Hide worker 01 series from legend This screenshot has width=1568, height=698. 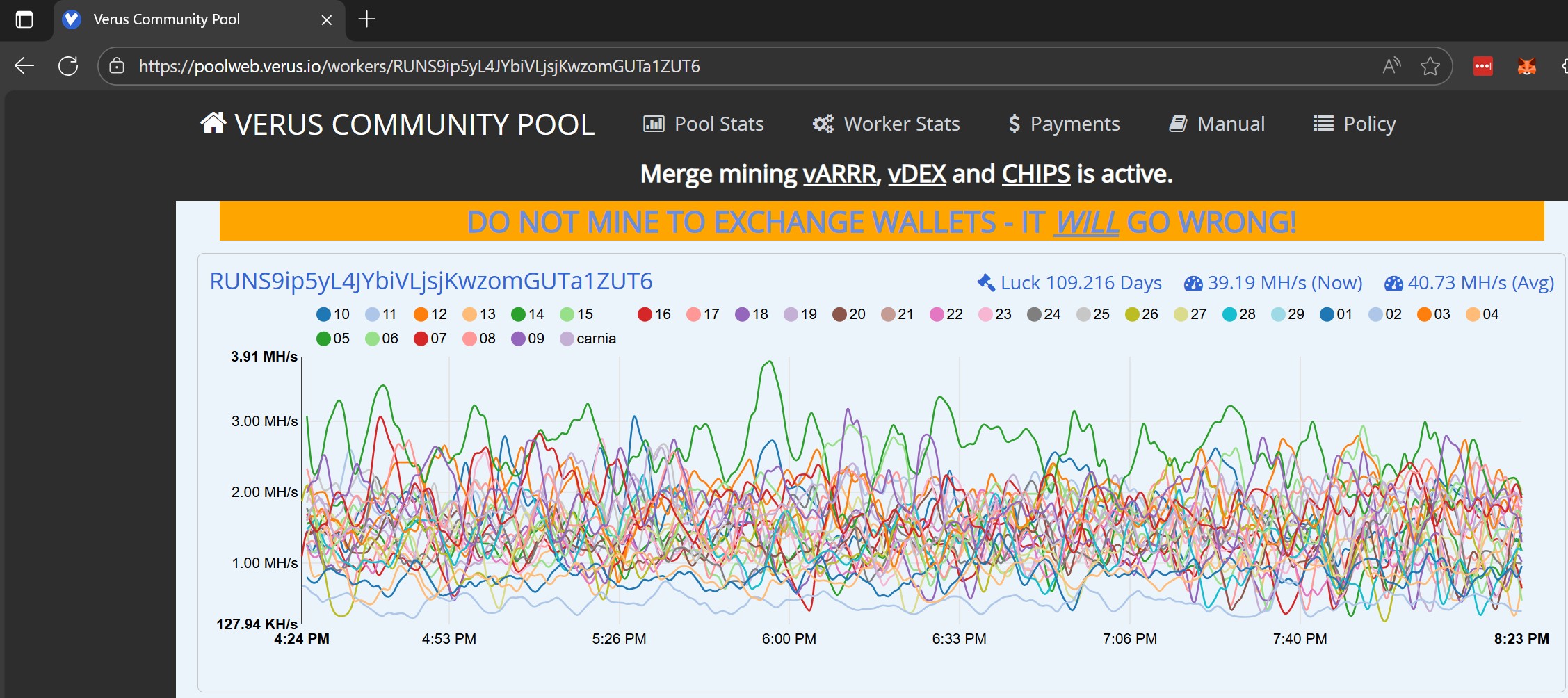pos(1336,314)
